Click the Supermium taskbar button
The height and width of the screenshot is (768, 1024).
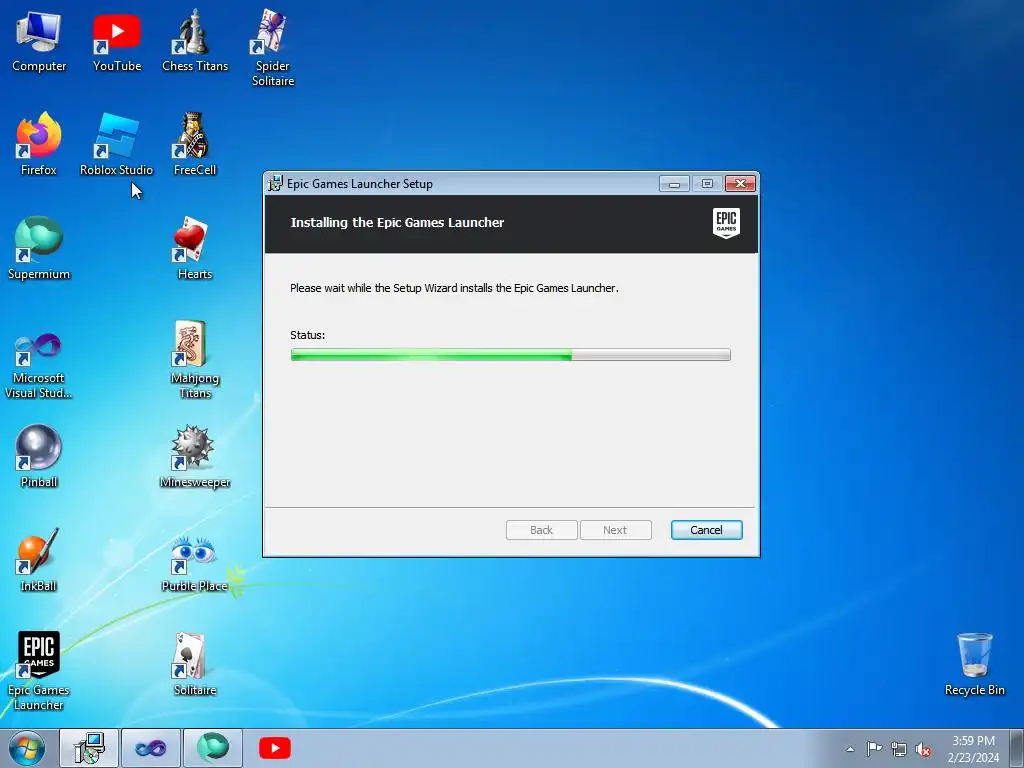tap(213, 748)
